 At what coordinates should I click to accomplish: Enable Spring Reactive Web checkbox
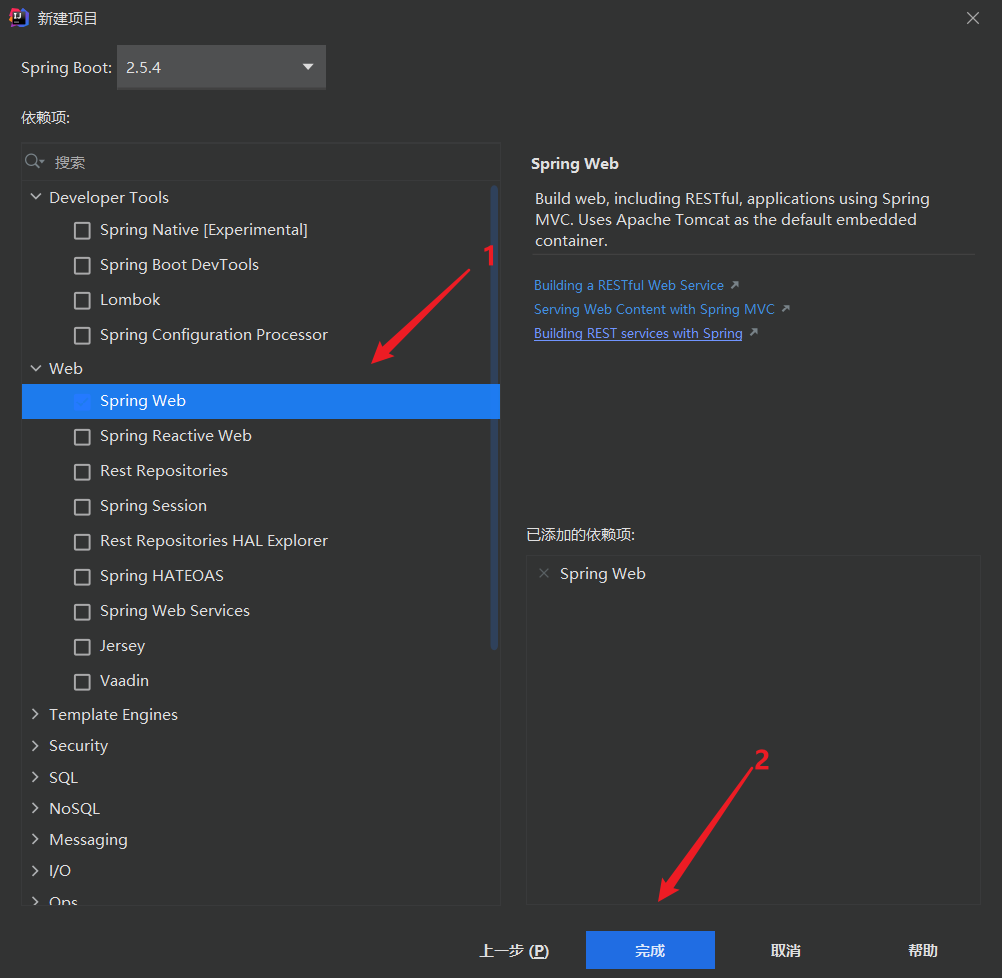coord(82,437)
